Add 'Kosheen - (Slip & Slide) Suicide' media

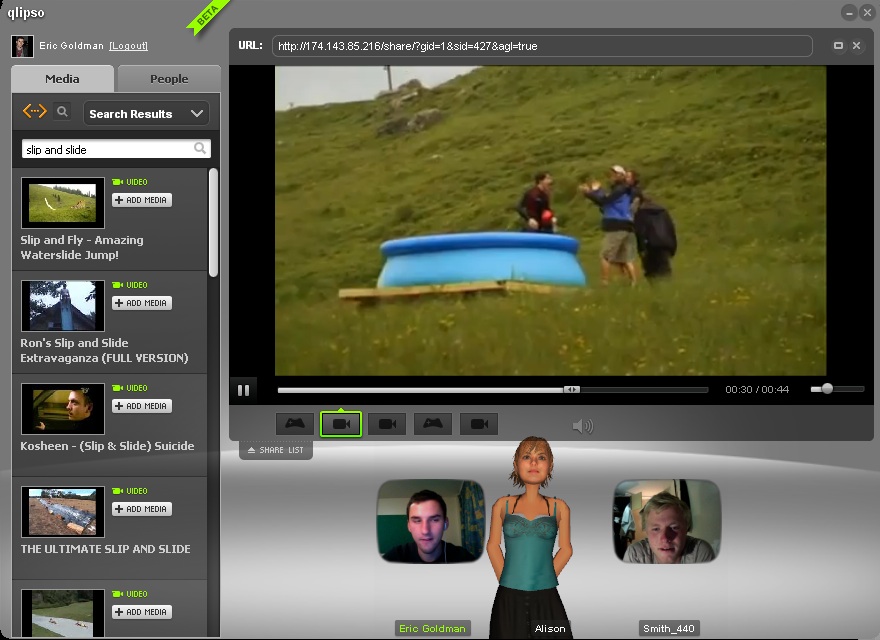point(142,406)
